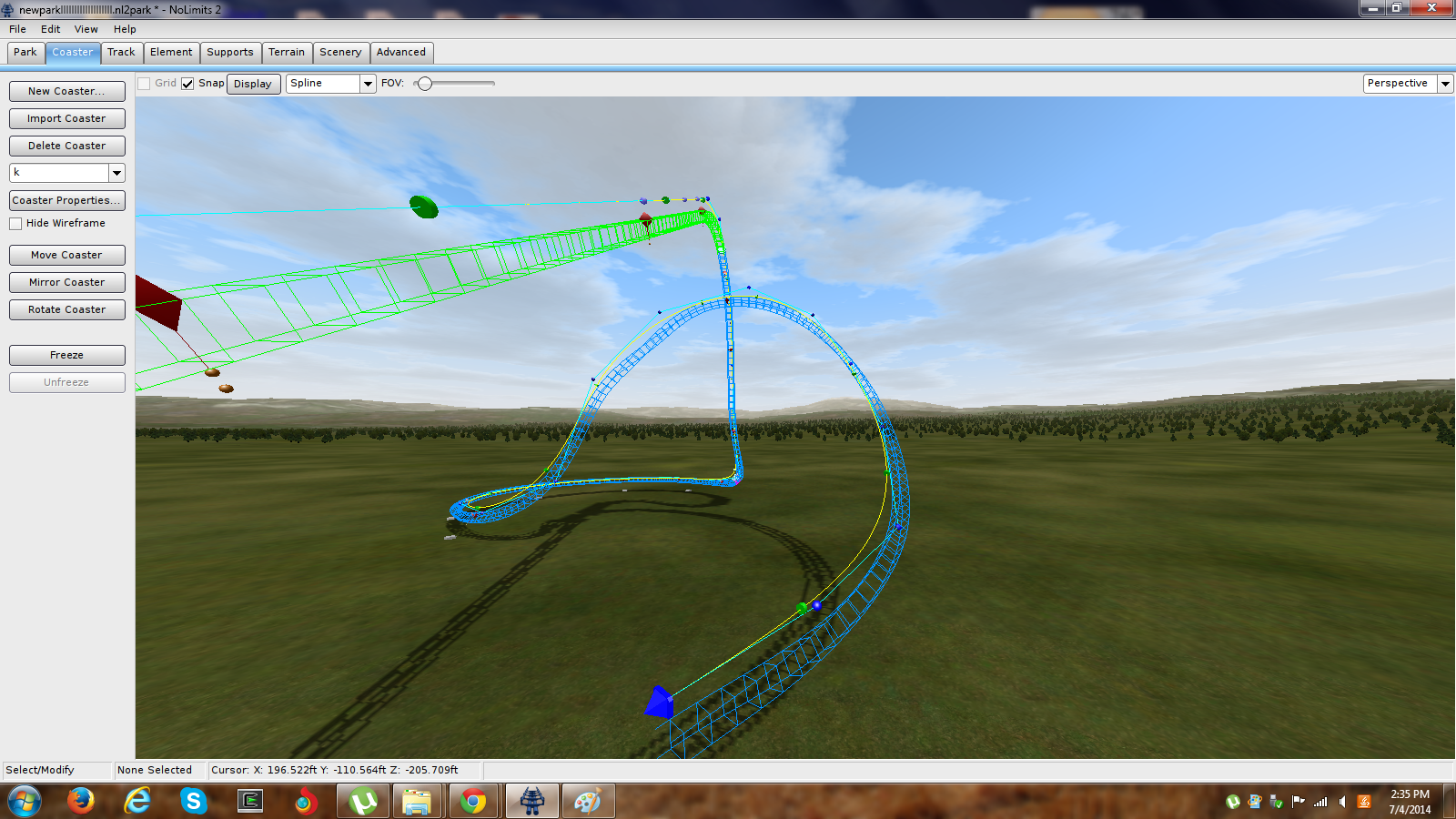
Task: Click the Coaster Properties button
Action: pyautogui.click(x=66, y=200)
